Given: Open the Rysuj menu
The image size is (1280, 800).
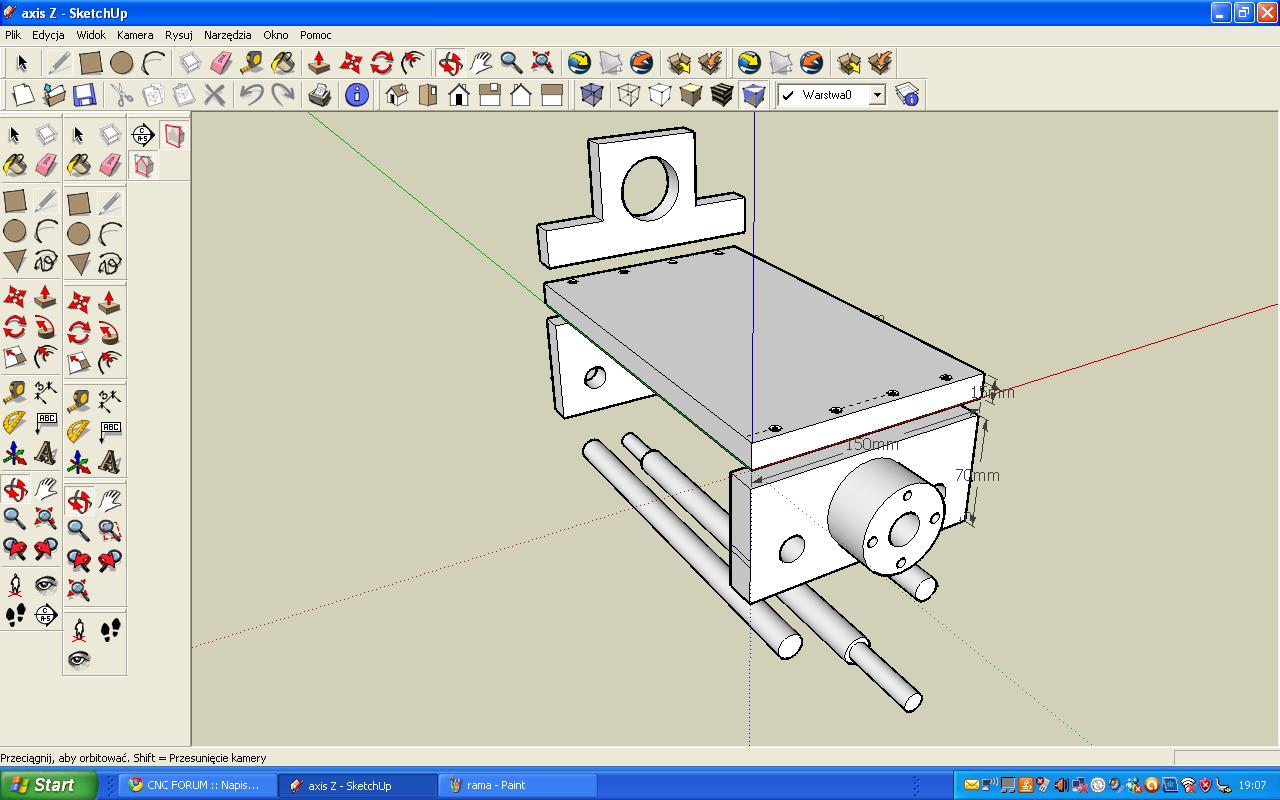Looking at the screenshot, I should (x=179, y=35).
